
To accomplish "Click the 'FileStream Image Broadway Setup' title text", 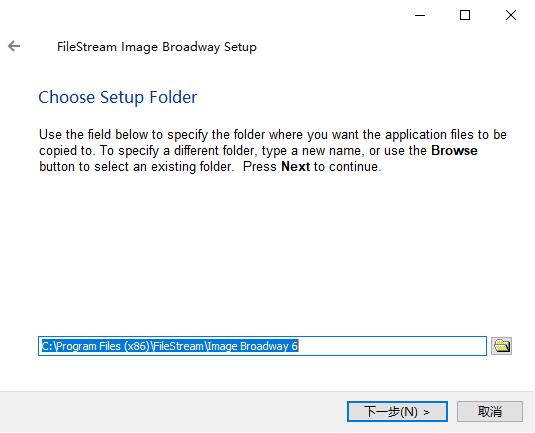I will click(157, 47).
